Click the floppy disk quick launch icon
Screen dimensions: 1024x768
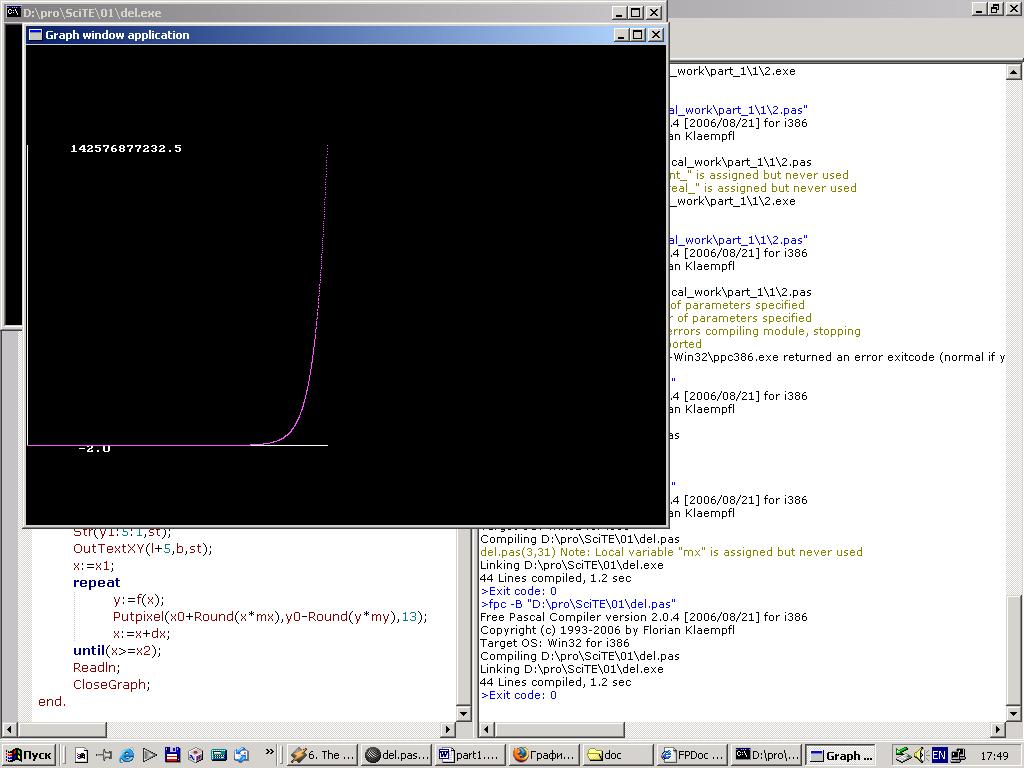pos(172,755)
